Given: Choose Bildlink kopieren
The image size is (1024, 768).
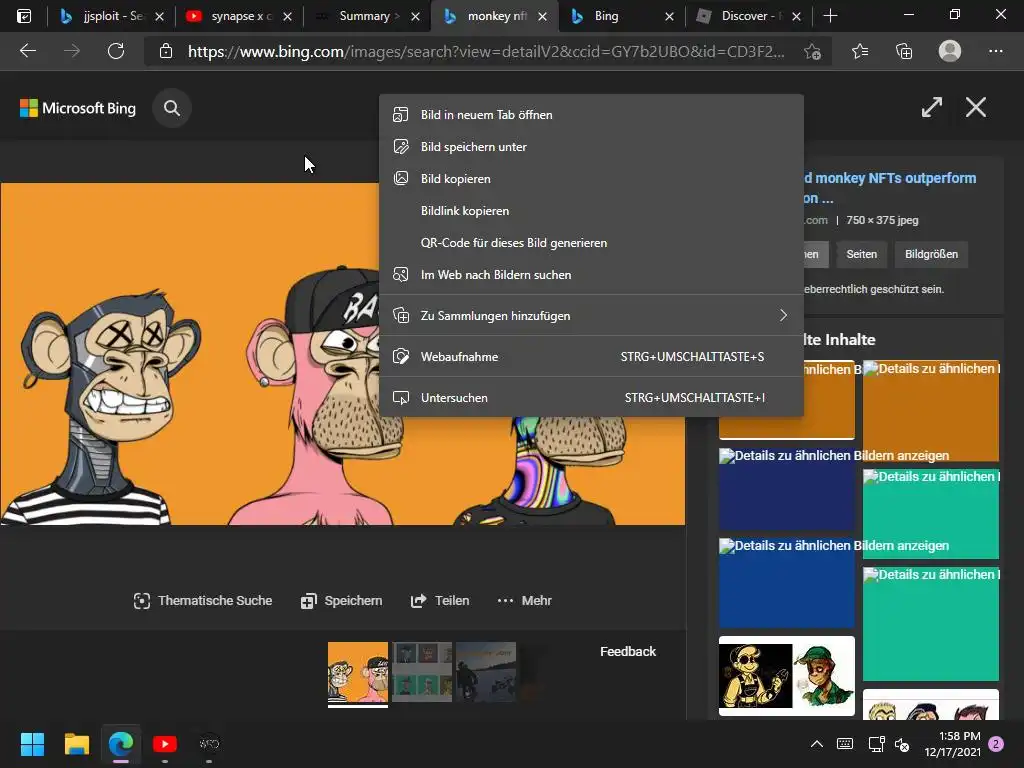Looking at the screenshot, I should pos(591,210).
